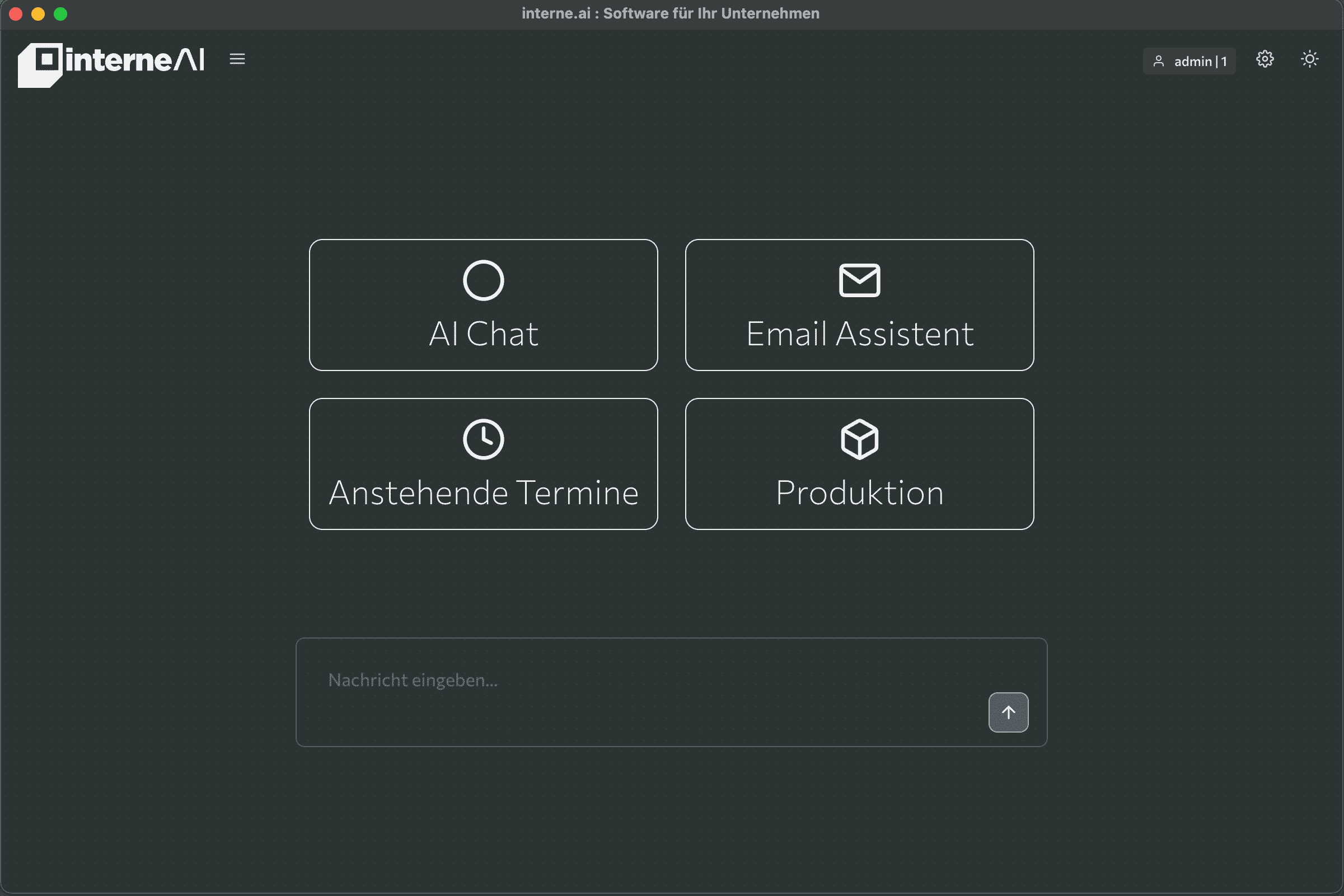The width and height of the screenshot is (1344, 896).
Task: Open the AI Chat card
Action: [484, 334]
